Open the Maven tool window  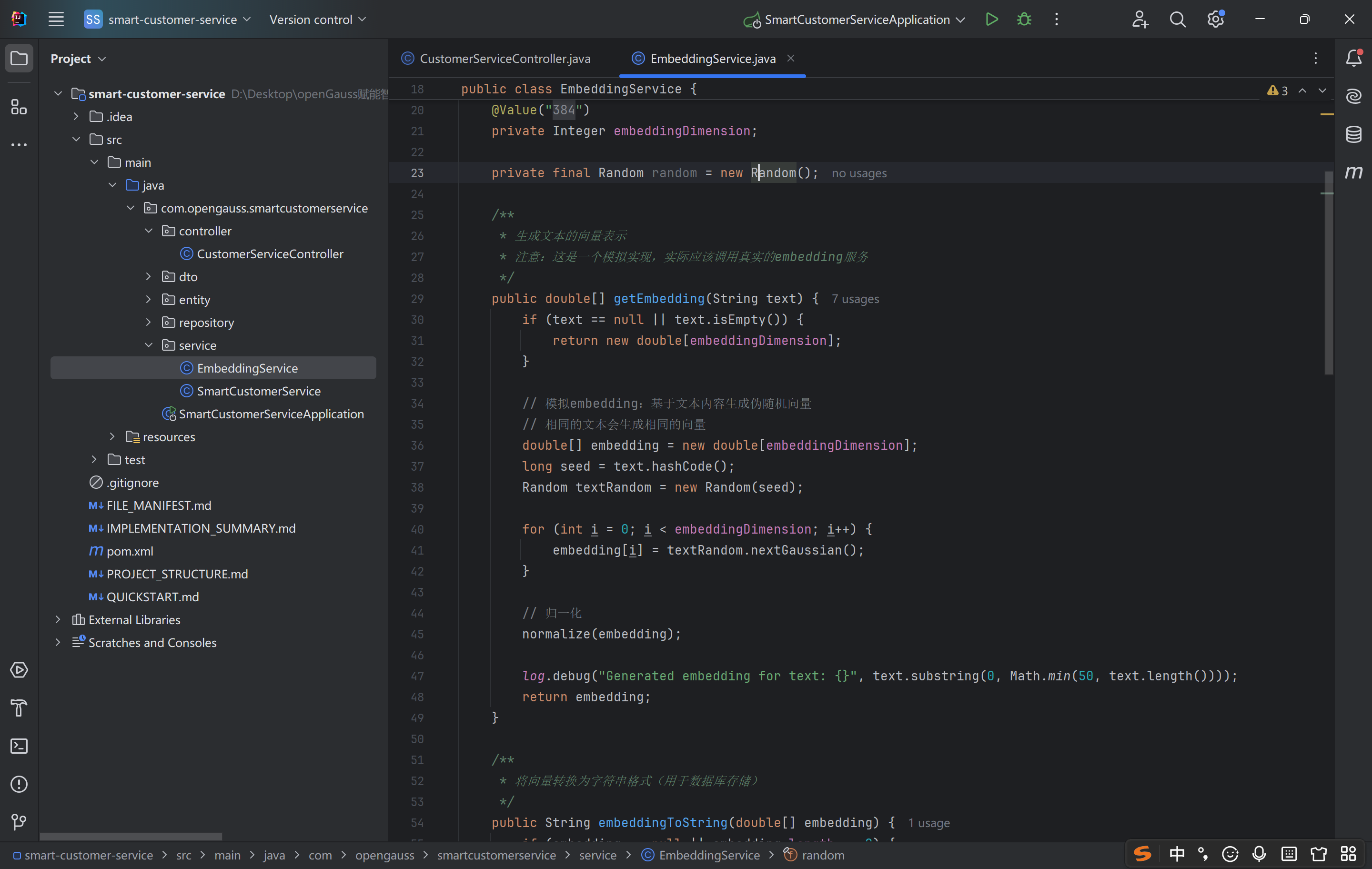[1353, 172]
